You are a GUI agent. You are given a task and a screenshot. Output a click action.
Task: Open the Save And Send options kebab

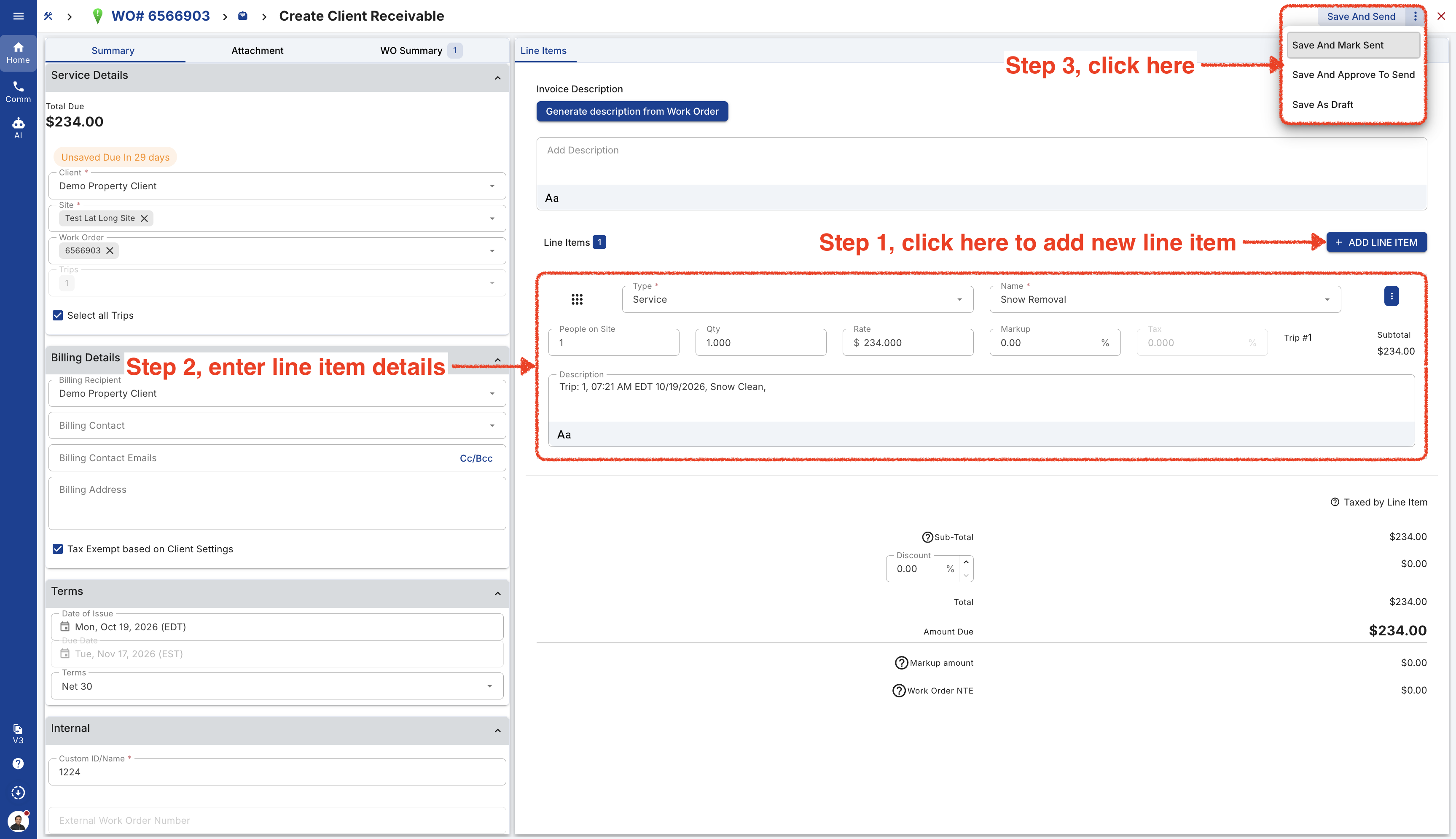(1415, 16)
